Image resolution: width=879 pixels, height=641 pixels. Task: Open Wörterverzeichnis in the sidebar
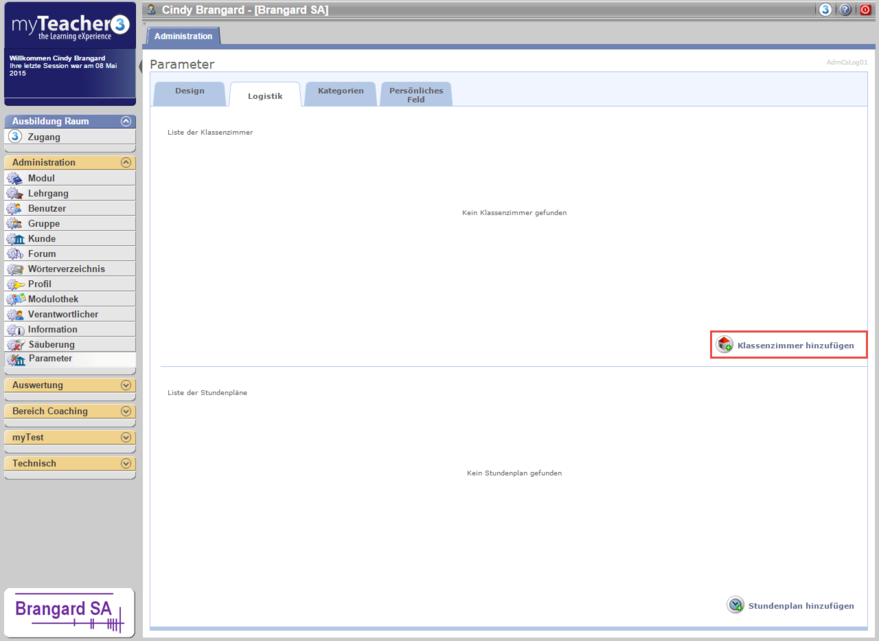pyautogui.click(x=66, y=269)
